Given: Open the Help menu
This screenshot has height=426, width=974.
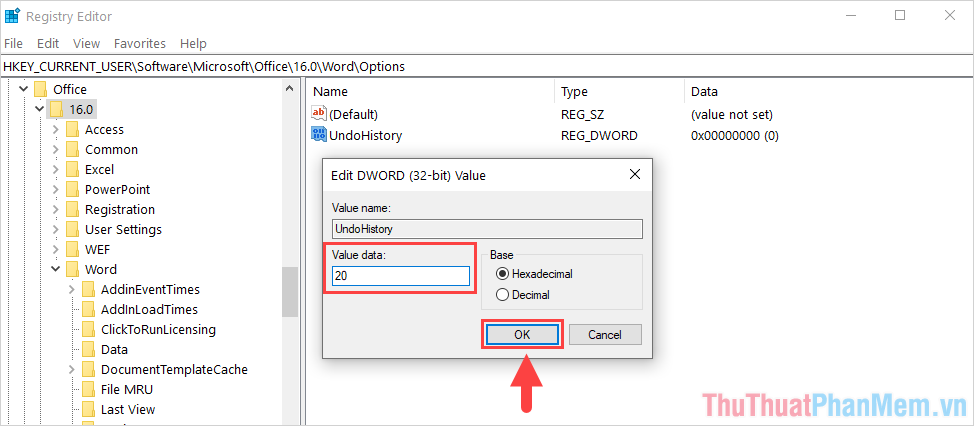Looking at the screenshot, I should point(193,43).
